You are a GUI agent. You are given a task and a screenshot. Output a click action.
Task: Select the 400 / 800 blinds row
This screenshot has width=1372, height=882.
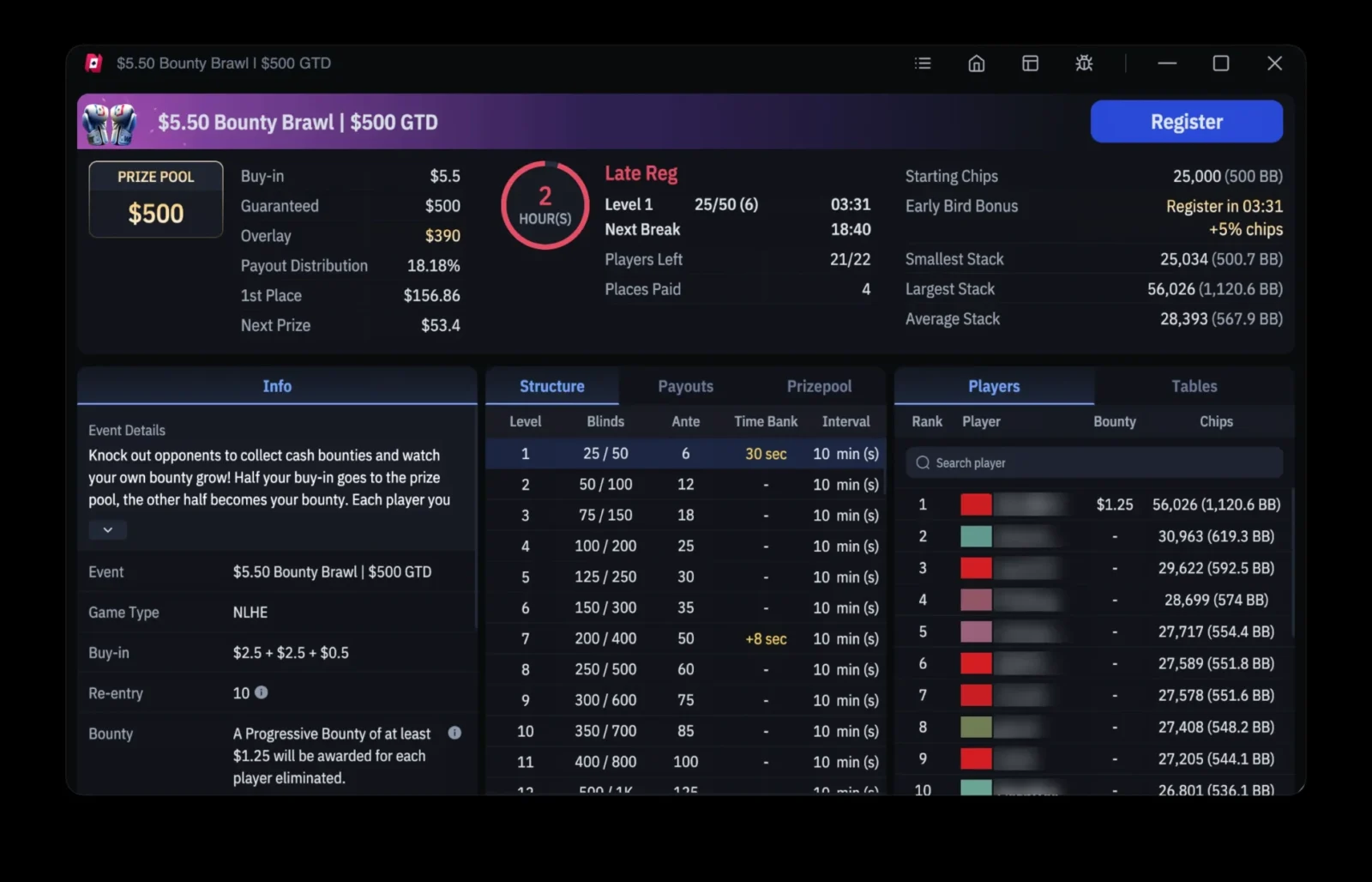685,762
